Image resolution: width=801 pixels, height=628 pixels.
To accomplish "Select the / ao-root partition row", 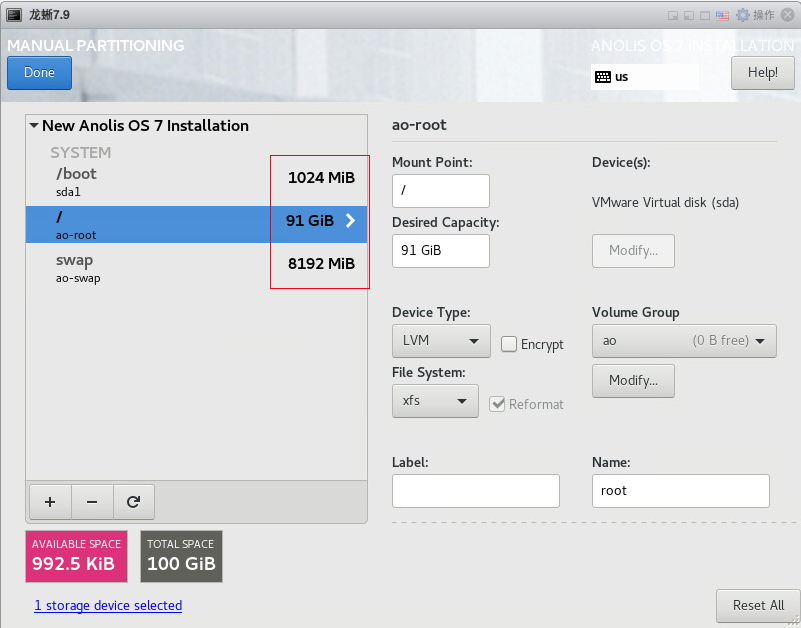I will [x=196, y=224].
